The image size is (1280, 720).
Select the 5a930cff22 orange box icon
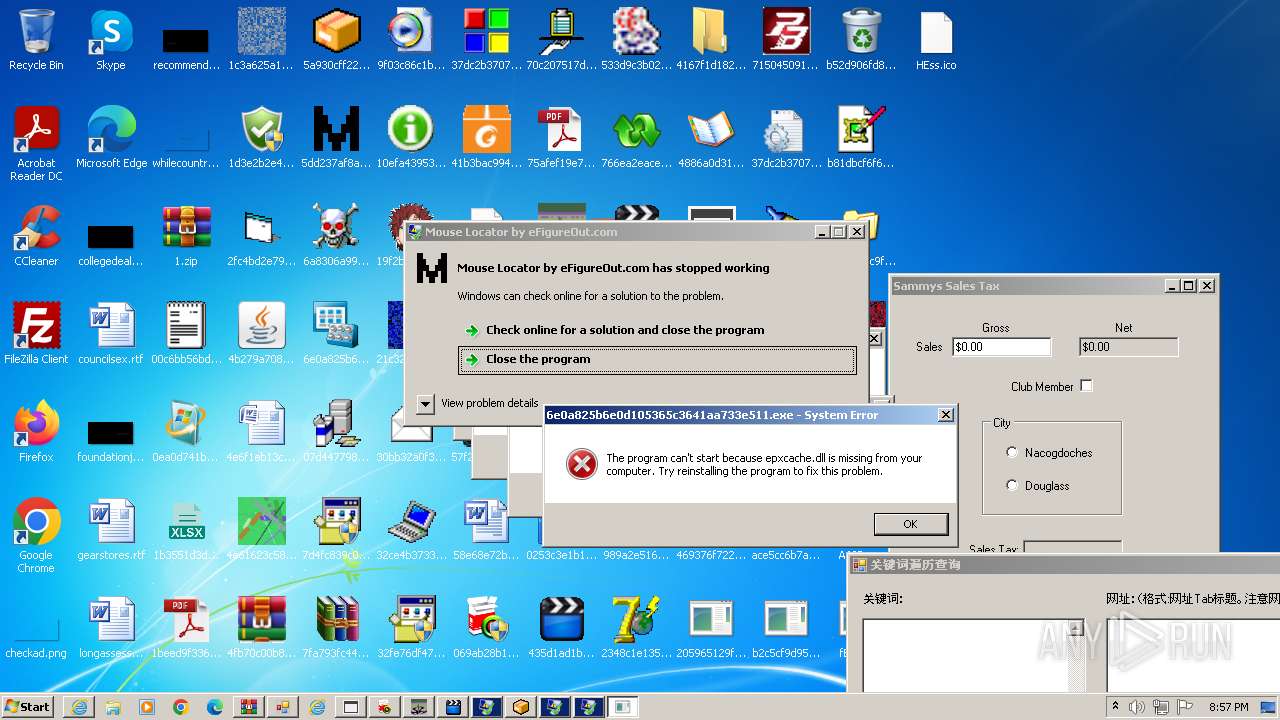[x=336, y=40]
